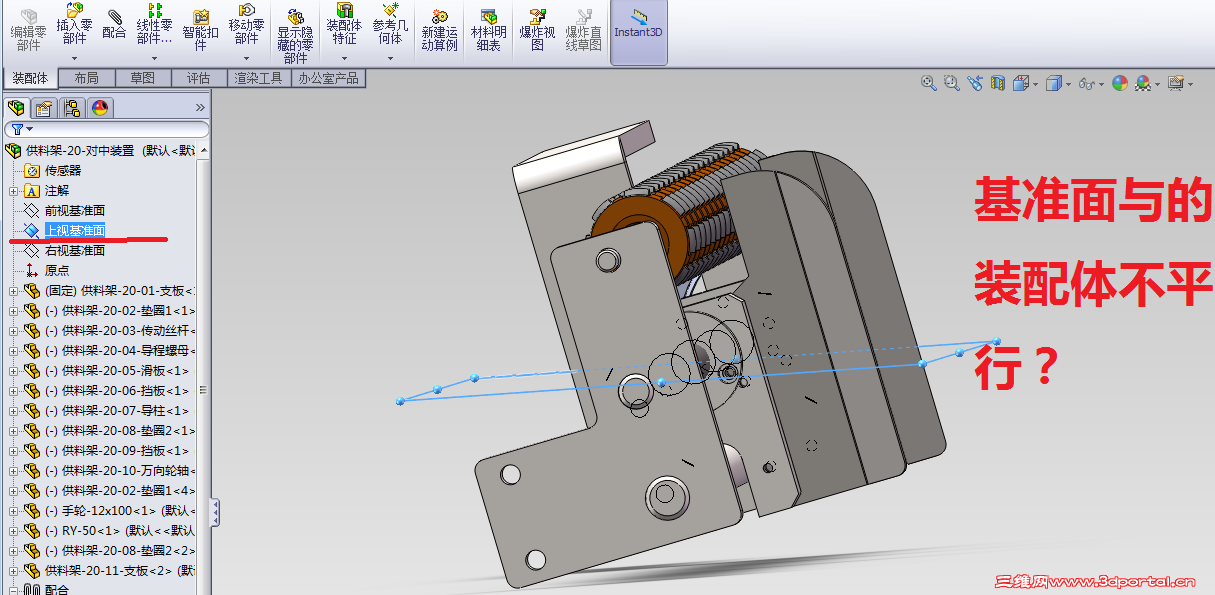
Task: Switch to the 评估 tab
Action: [199, 78]
